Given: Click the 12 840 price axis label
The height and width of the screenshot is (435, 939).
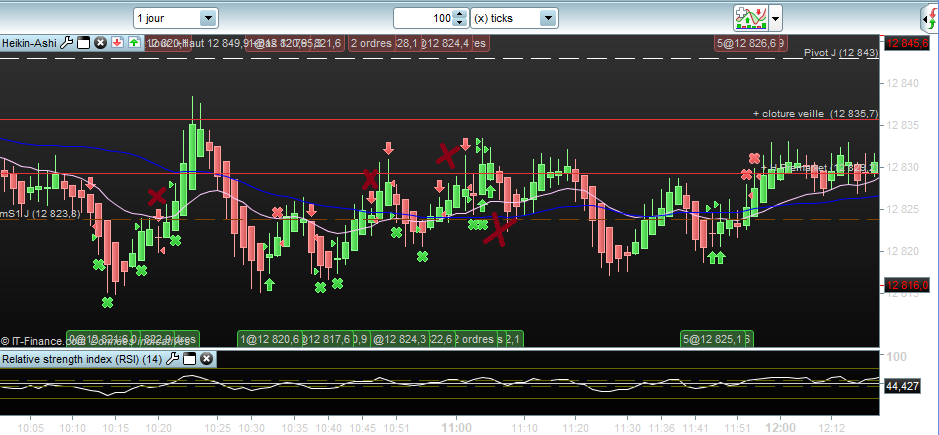Looking at the screenshot, I should click(x=902, y=83).
